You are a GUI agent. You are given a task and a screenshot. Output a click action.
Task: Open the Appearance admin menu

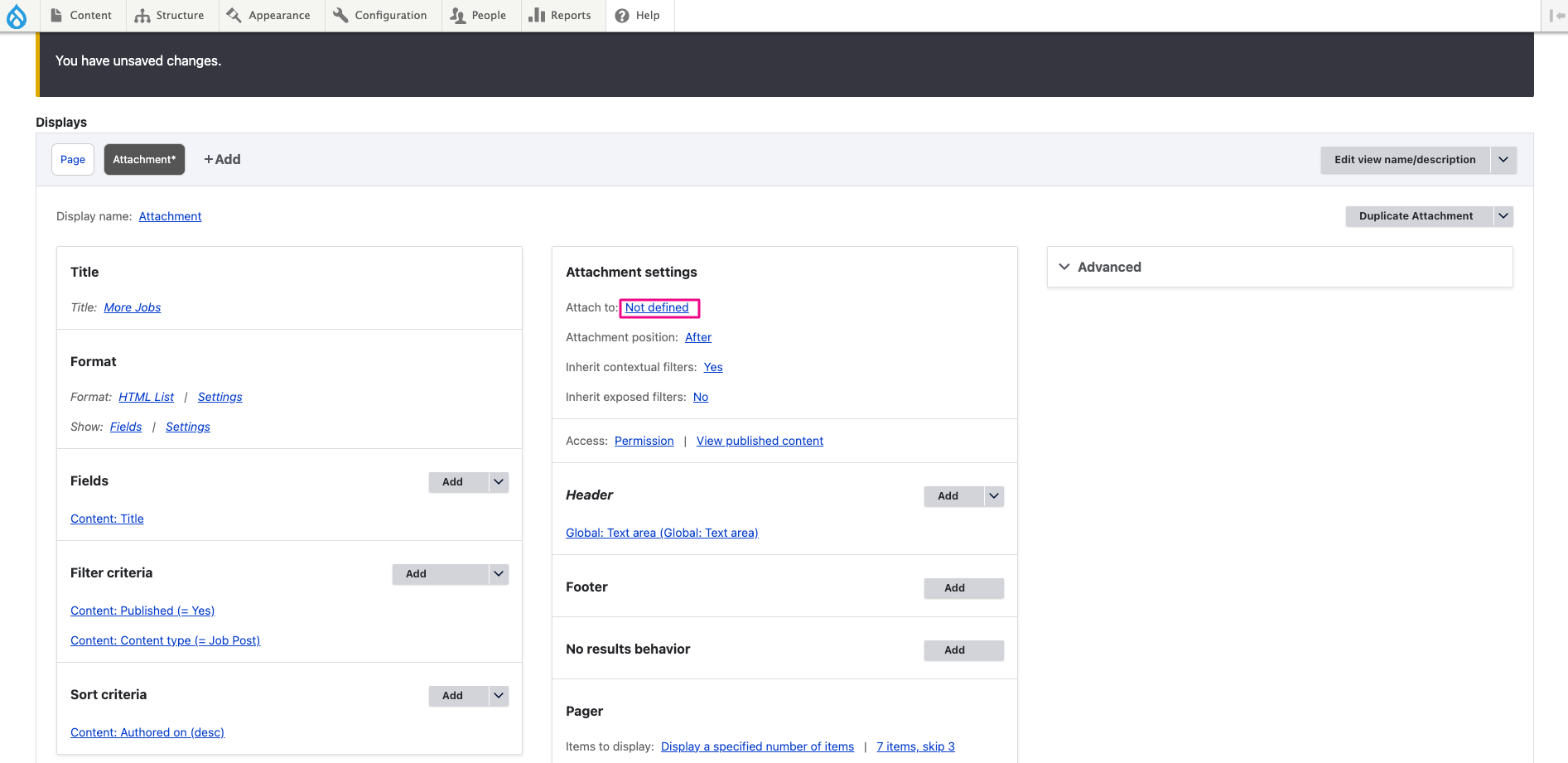[x=269, y=16]
